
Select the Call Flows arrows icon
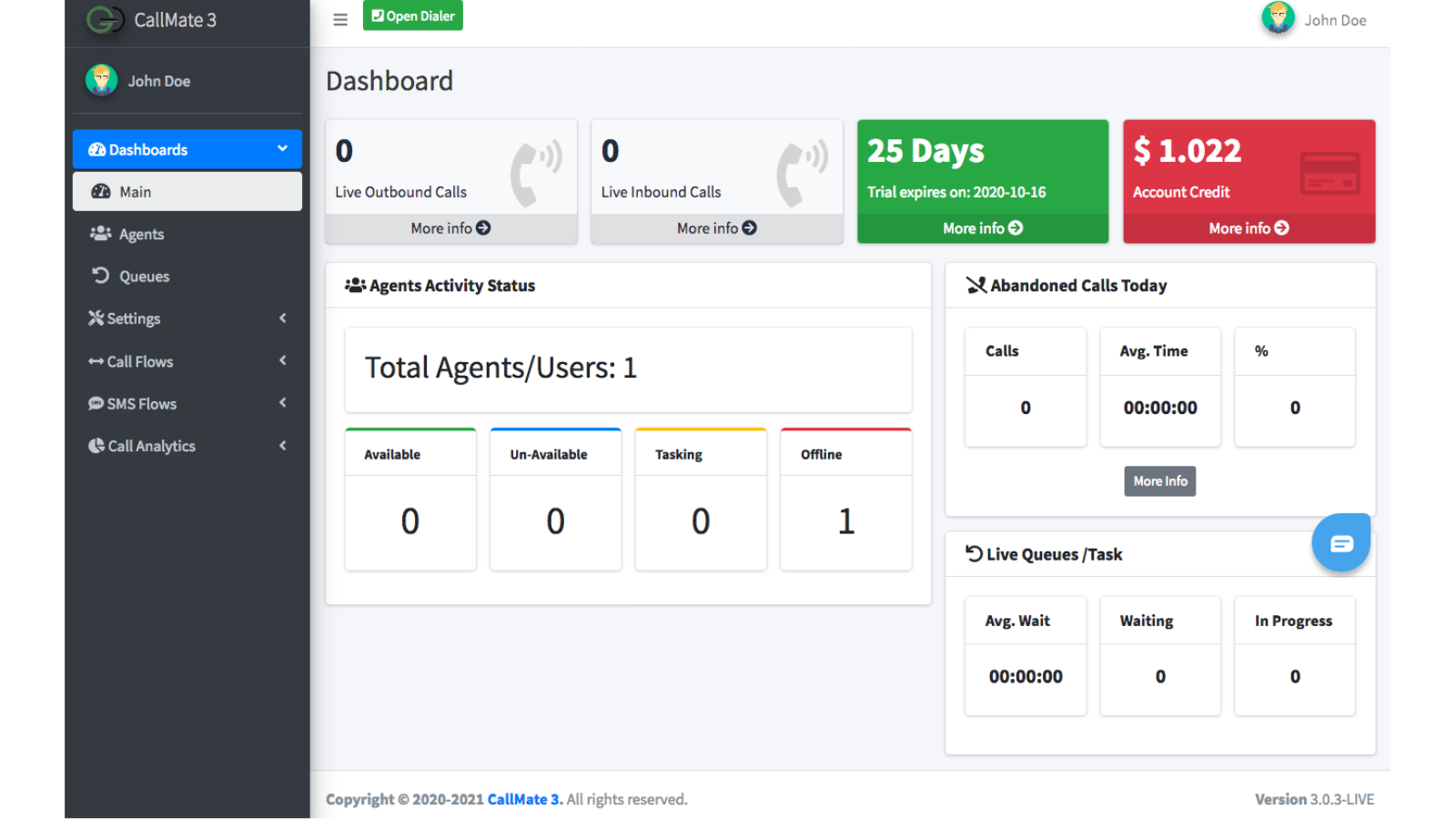click(96, 361)
